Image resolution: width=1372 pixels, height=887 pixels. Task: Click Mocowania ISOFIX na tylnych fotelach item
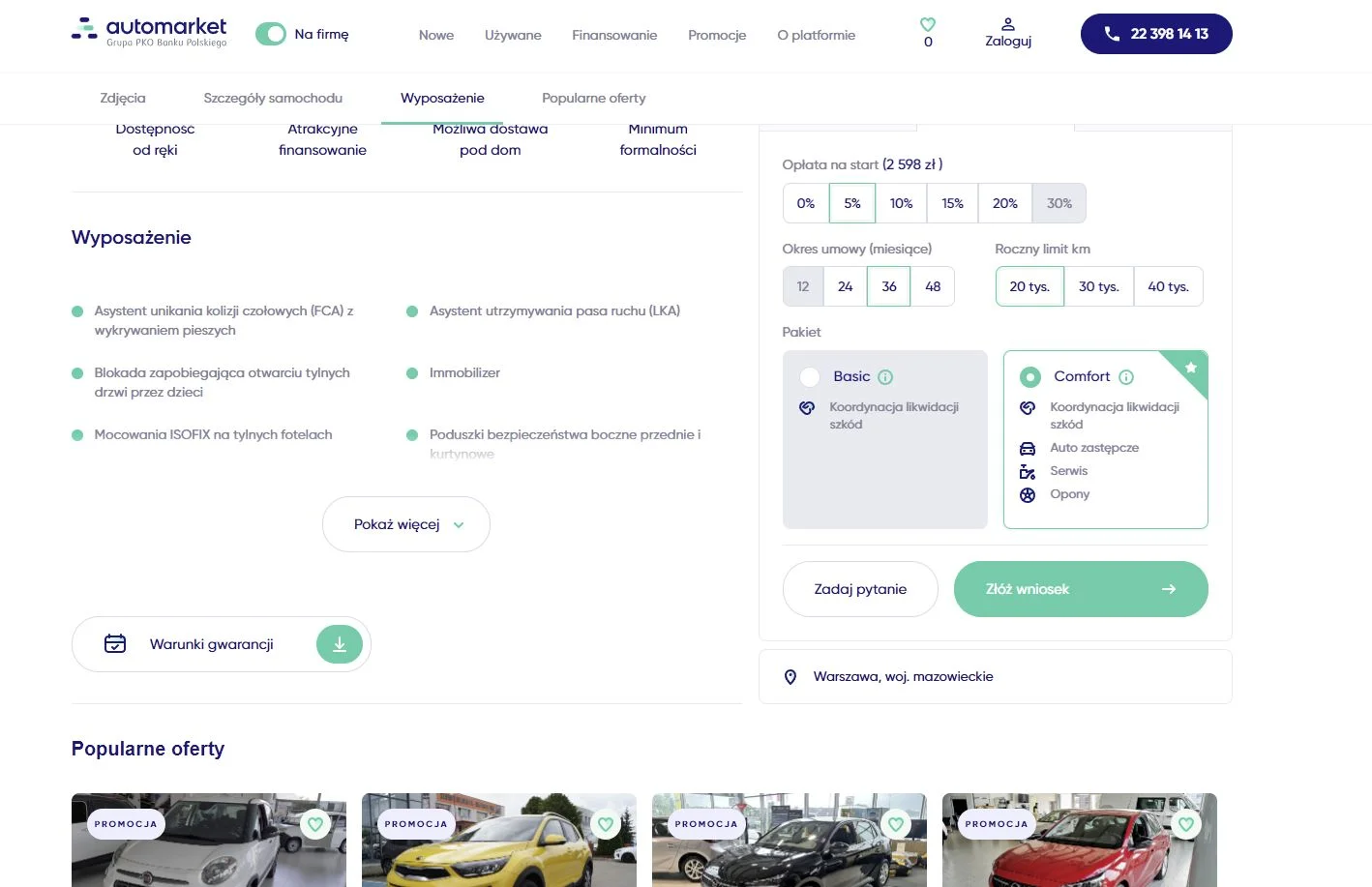click(x=213, y=434)
